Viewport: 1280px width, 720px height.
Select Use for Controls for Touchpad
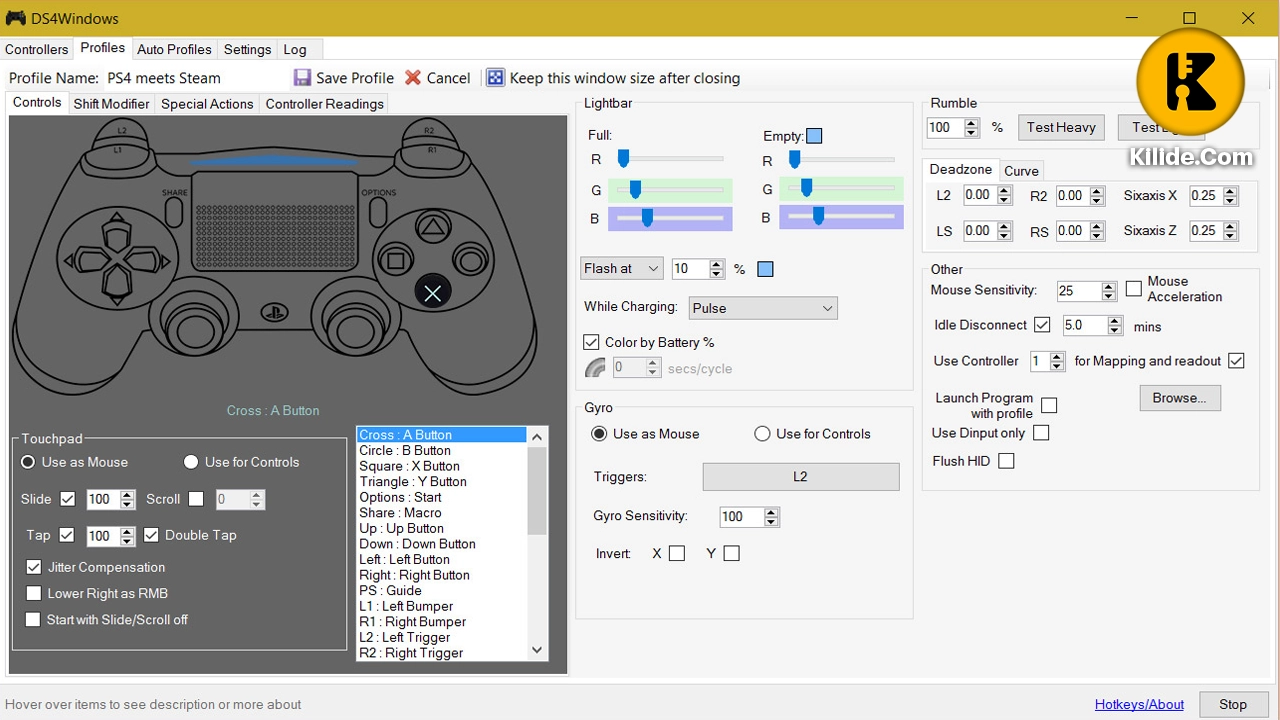pyautogui.click(x=191, y=462)
